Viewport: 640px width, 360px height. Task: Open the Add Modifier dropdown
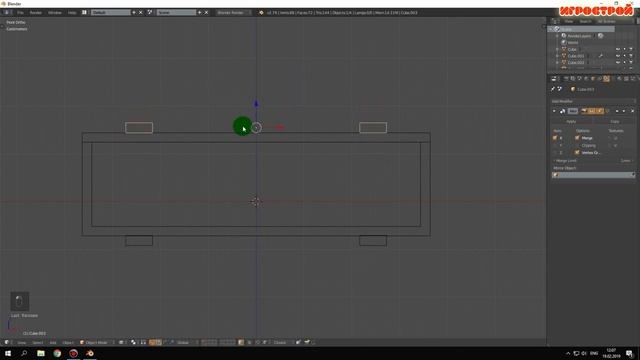[x=593, y=101]
